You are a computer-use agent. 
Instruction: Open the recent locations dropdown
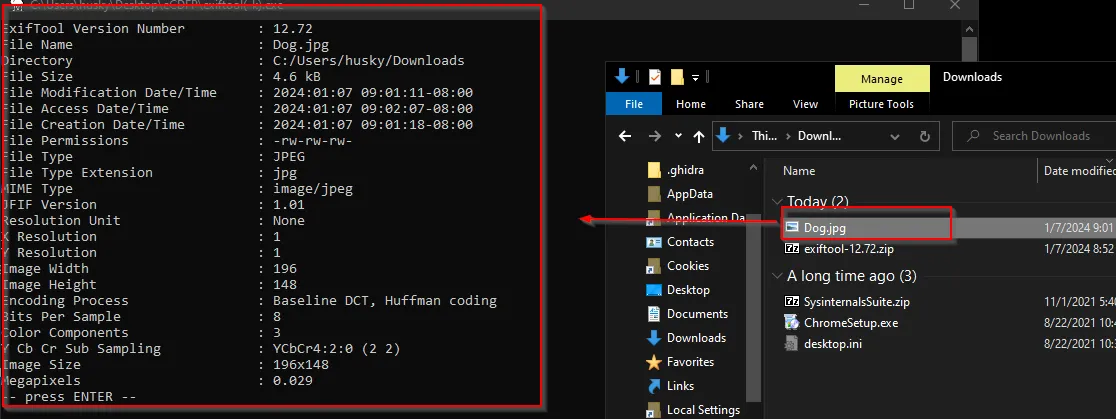click(x=679, y=136)
